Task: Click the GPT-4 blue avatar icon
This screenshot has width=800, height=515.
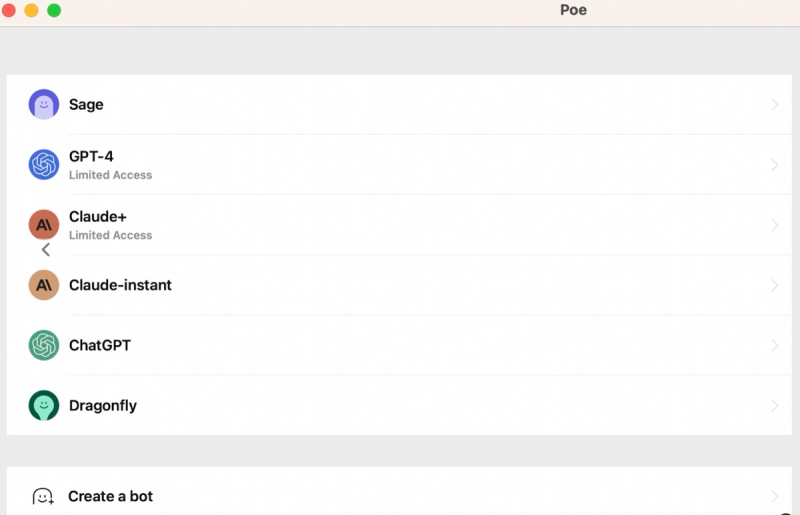Action: point(44,165)
